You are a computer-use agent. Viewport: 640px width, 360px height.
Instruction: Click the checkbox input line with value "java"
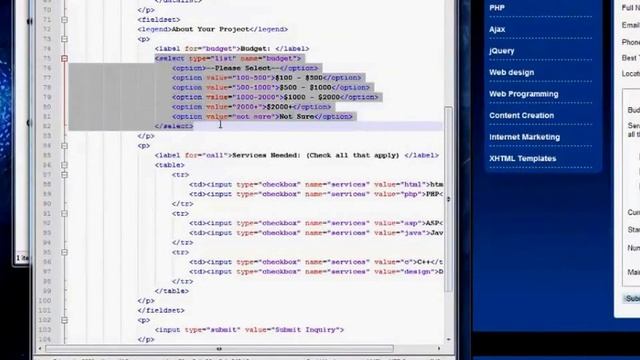(316, 233)
